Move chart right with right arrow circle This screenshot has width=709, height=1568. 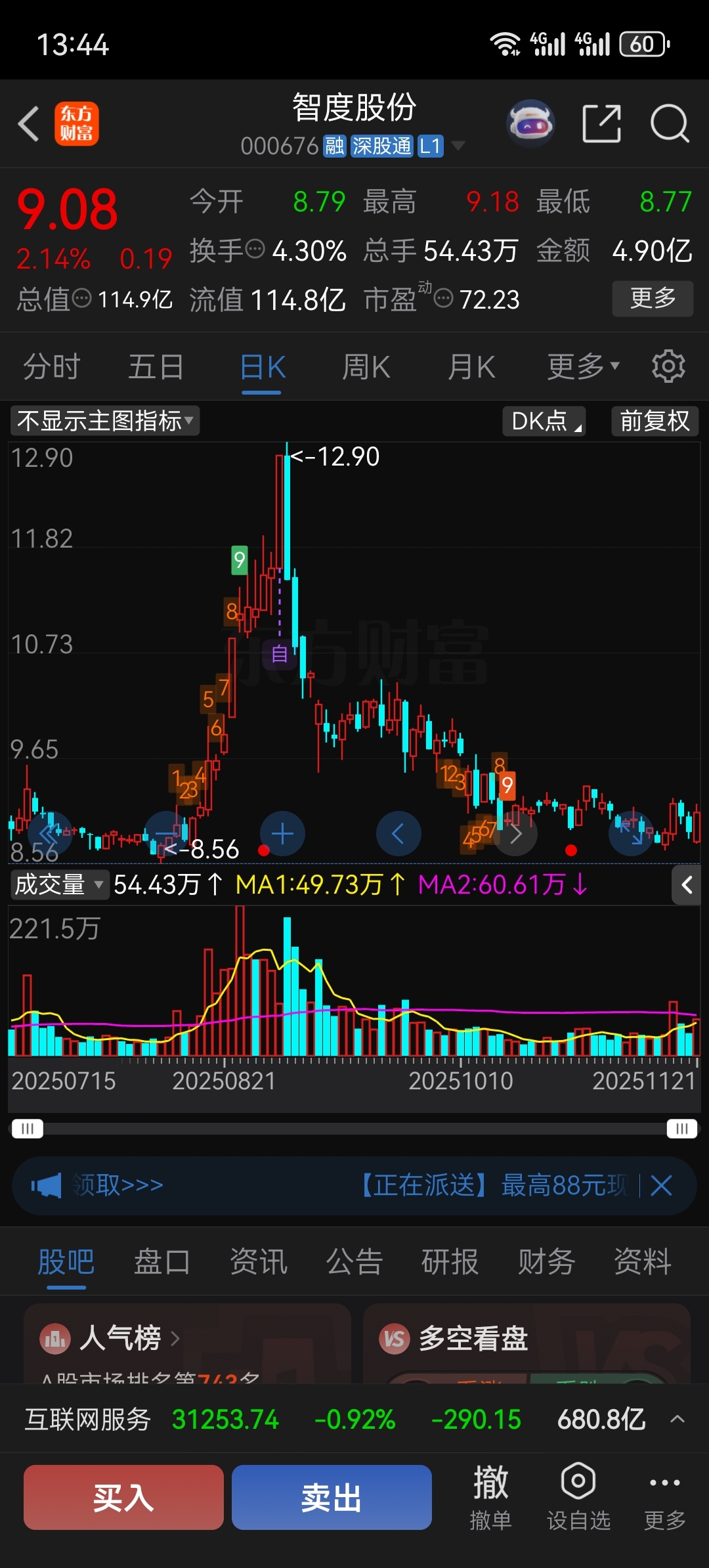pyautogui.click(x=515, y=834)
